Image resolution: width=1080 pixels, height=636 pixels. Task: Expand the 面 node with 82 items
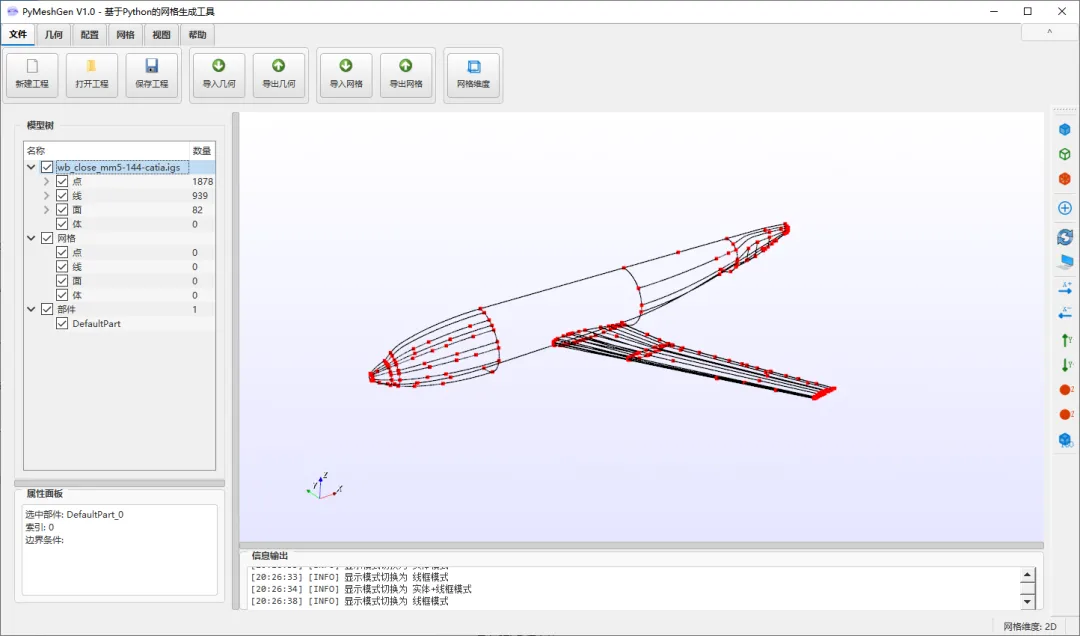click(x=46, y=209)
